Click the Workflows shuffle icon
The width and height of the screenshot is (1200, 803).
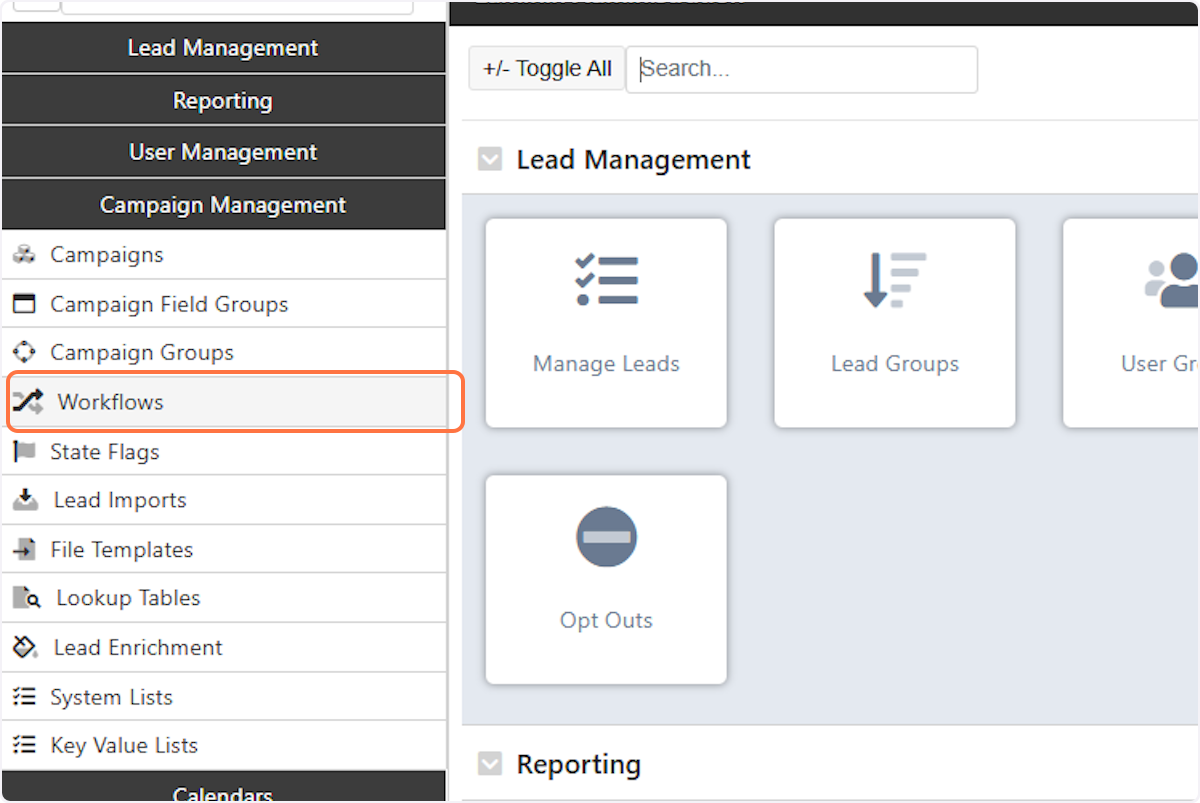click(x=28, y=402)
